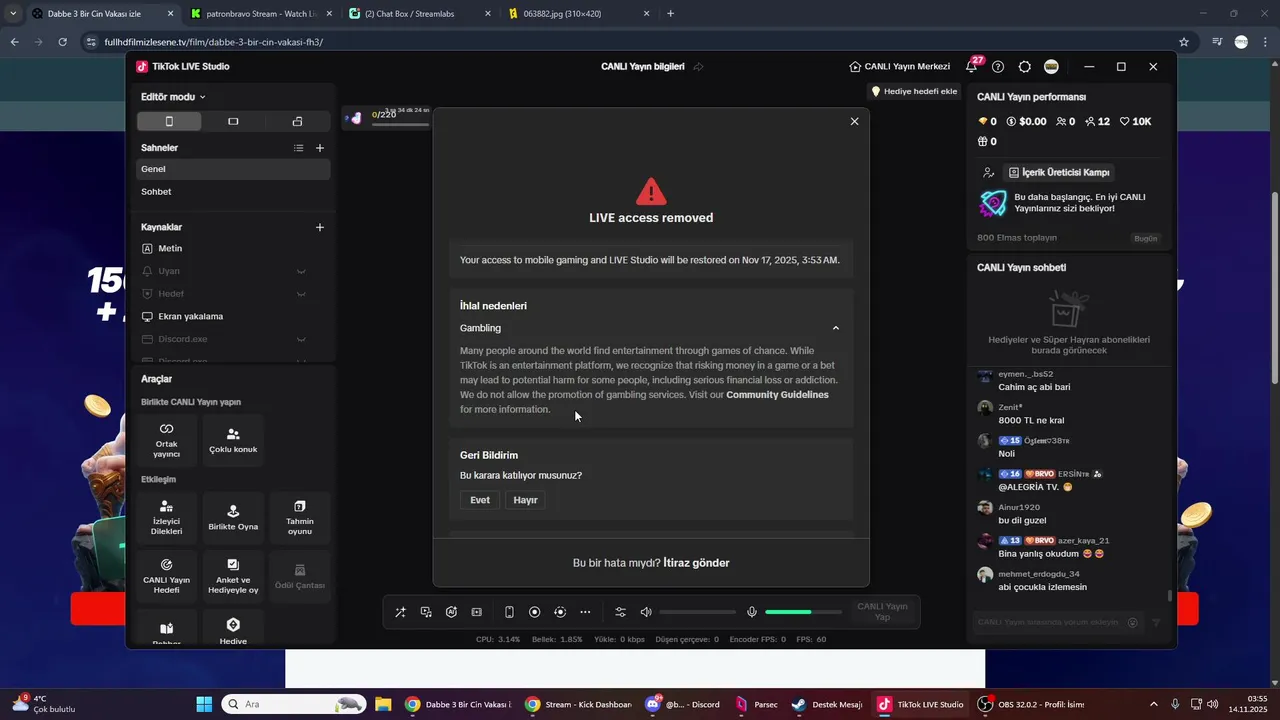Open the Çoklu konuk tool
1280x720 pixels.
(233, 440)
